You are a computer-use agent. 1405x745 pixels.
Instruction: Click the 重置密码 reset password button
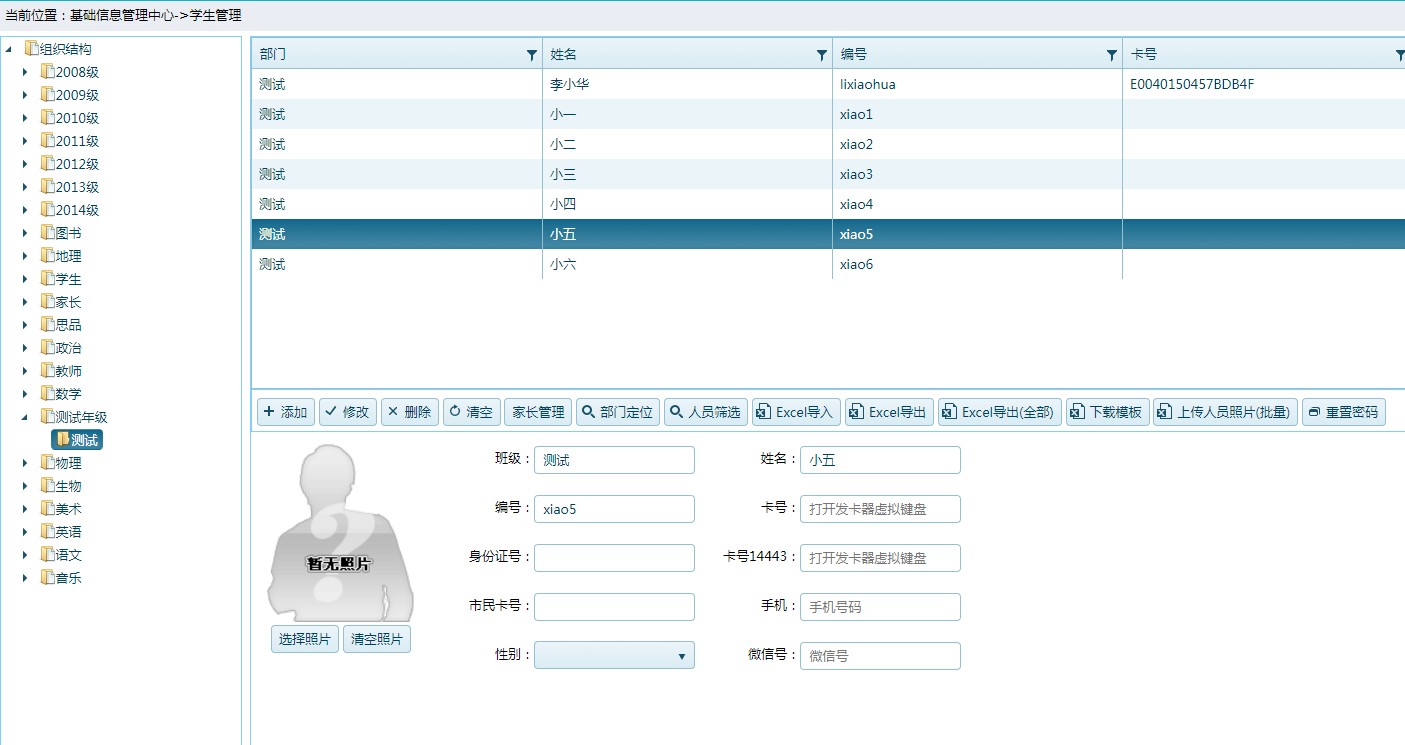(1343, 412)
